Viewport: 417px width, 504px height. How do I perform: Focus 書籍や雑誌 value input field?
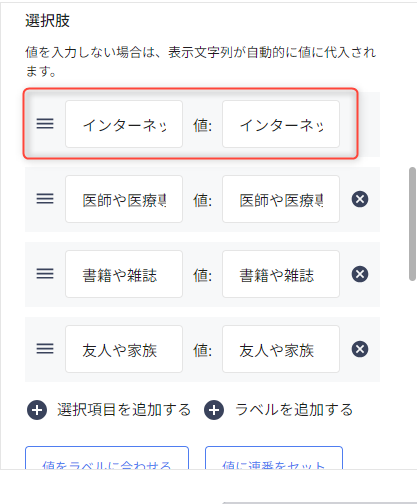[x=281, y=274]
